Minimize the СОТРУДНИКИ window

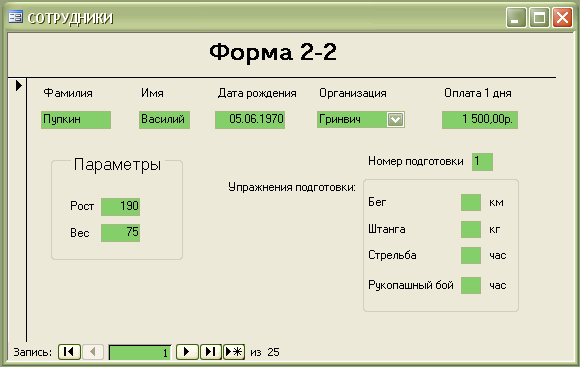point(516,17)
